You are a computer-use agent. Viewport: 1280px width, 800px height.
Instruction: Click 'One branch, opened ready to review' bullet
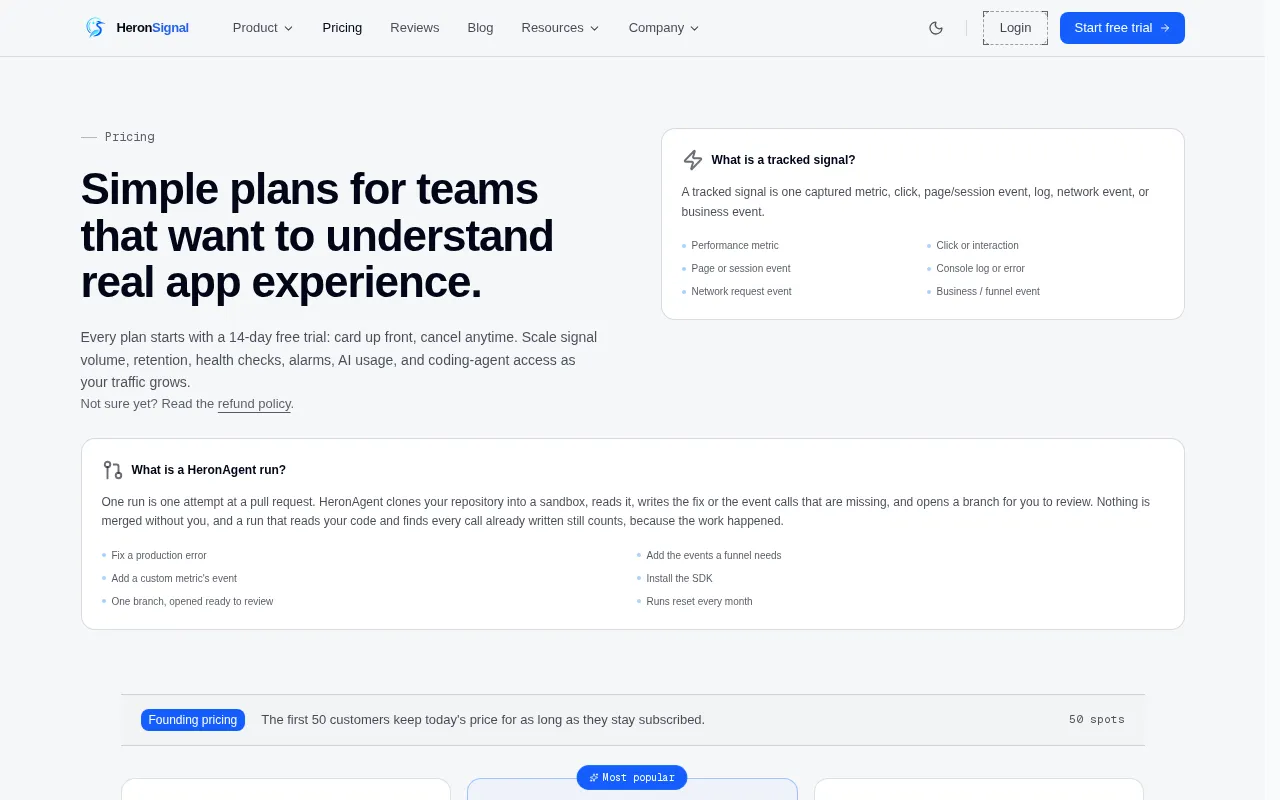(x=192, y=602)
